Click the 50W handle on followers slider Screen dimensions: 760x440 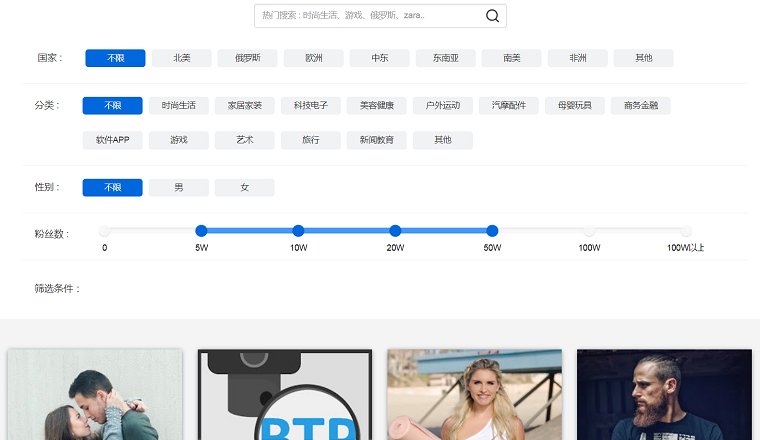[492, 231]
